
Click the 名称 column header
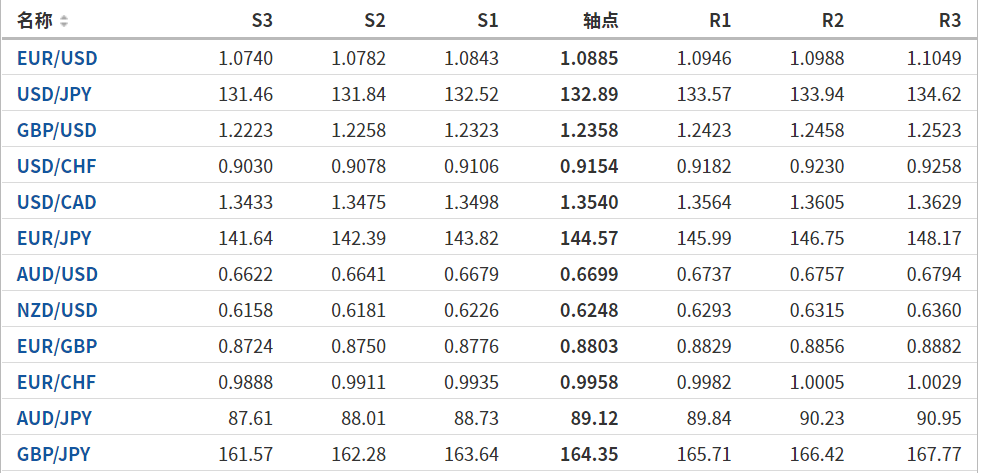[35, 21]
